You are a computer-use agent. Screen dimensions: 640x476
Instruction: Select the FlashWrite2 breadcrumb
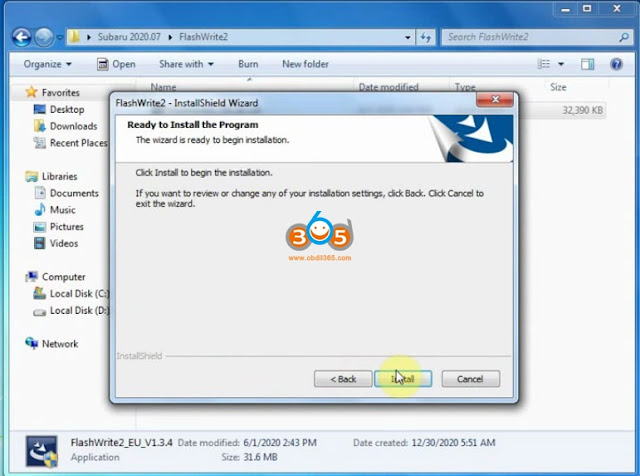point(203,37)
